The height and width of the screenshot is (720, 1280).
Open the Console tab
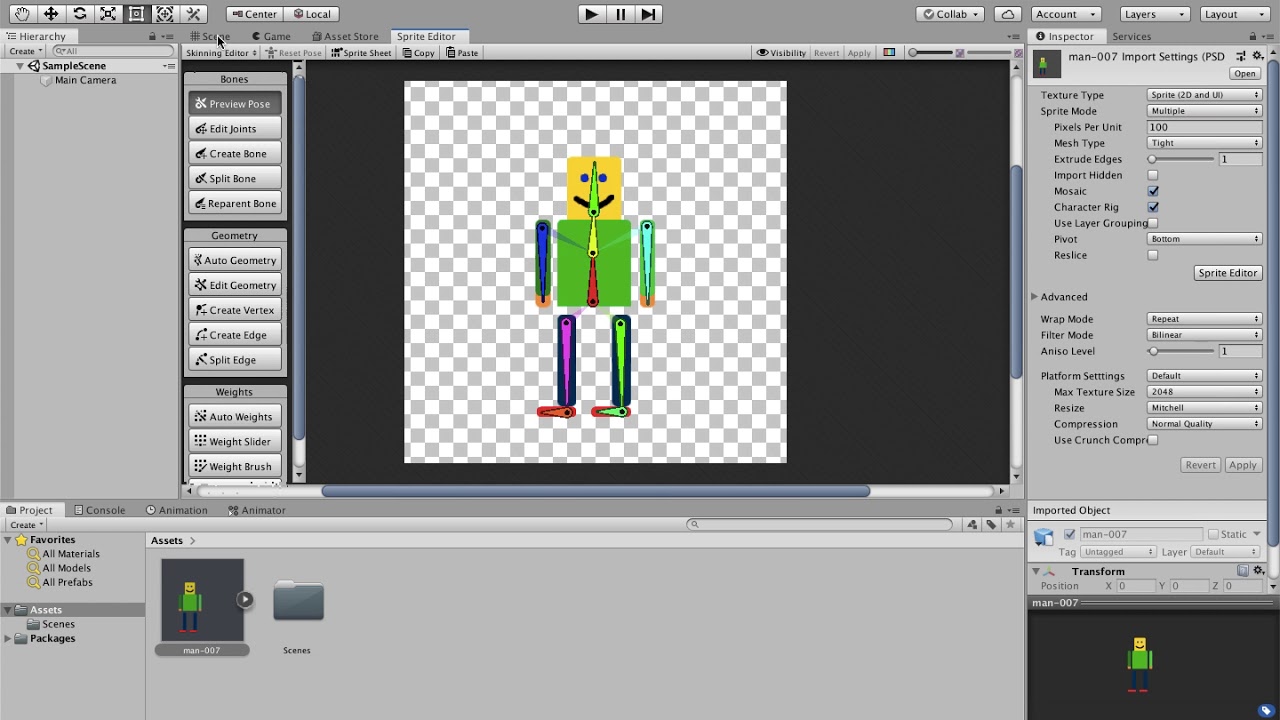(99, 510)
